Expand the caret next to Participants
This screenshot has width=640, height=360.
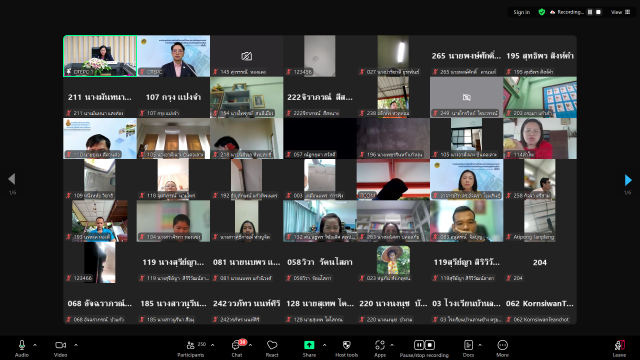coord(213,345)
